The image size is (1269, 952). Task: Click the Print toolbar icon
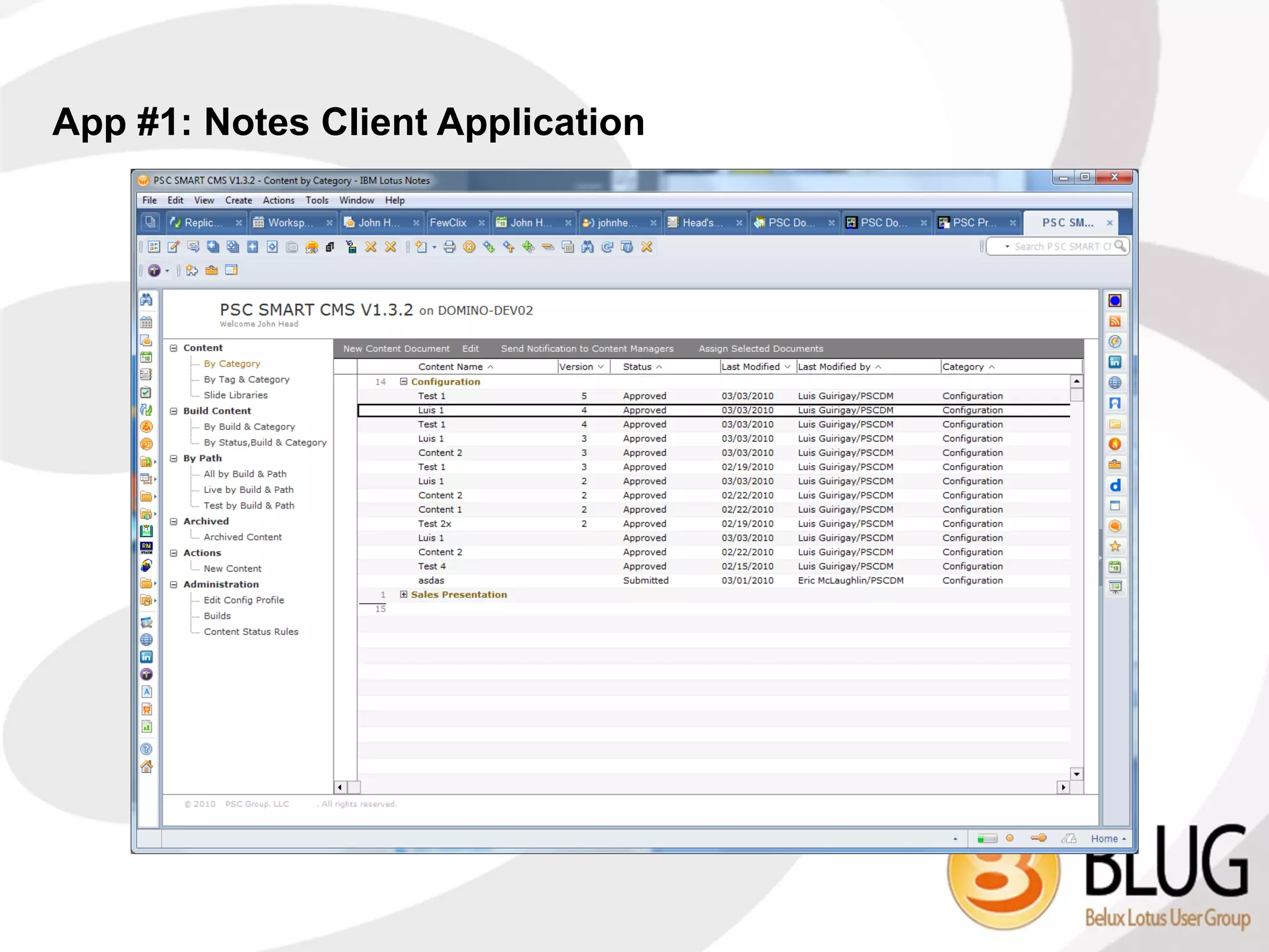click(x=449, y=247)
